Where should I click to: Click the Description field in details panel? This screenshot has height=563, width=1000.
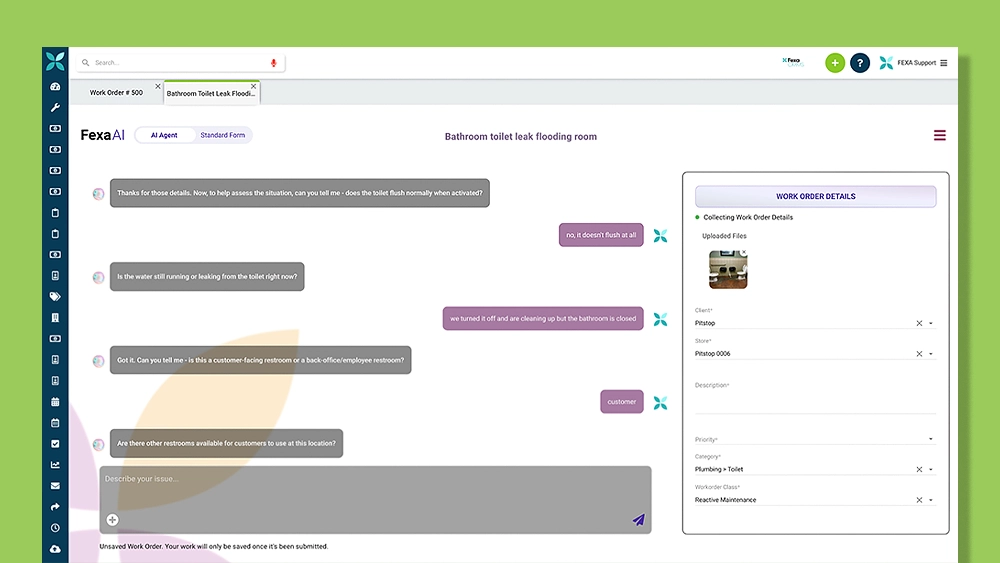815,402
